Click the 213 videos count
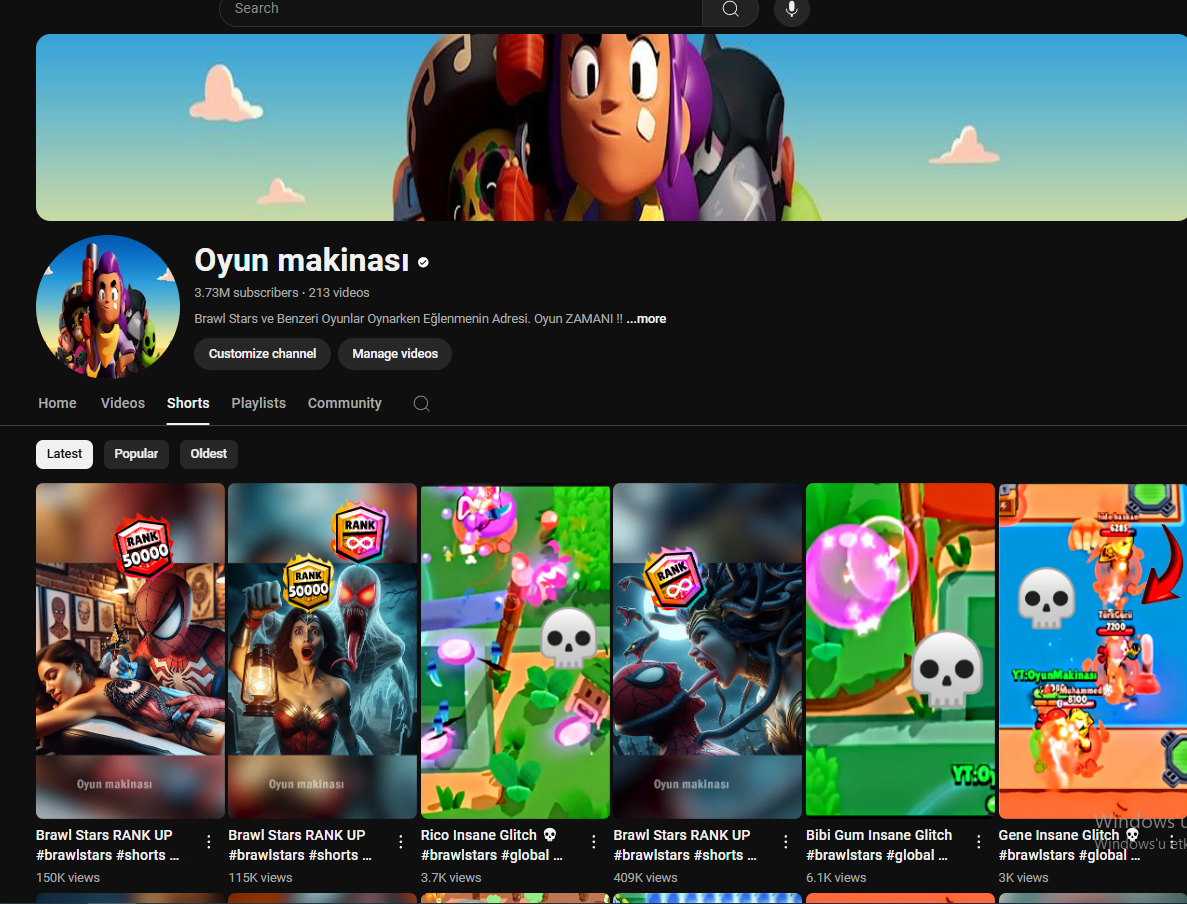The width and height of the screenshot is (1187, 904). tap(339, 292)
